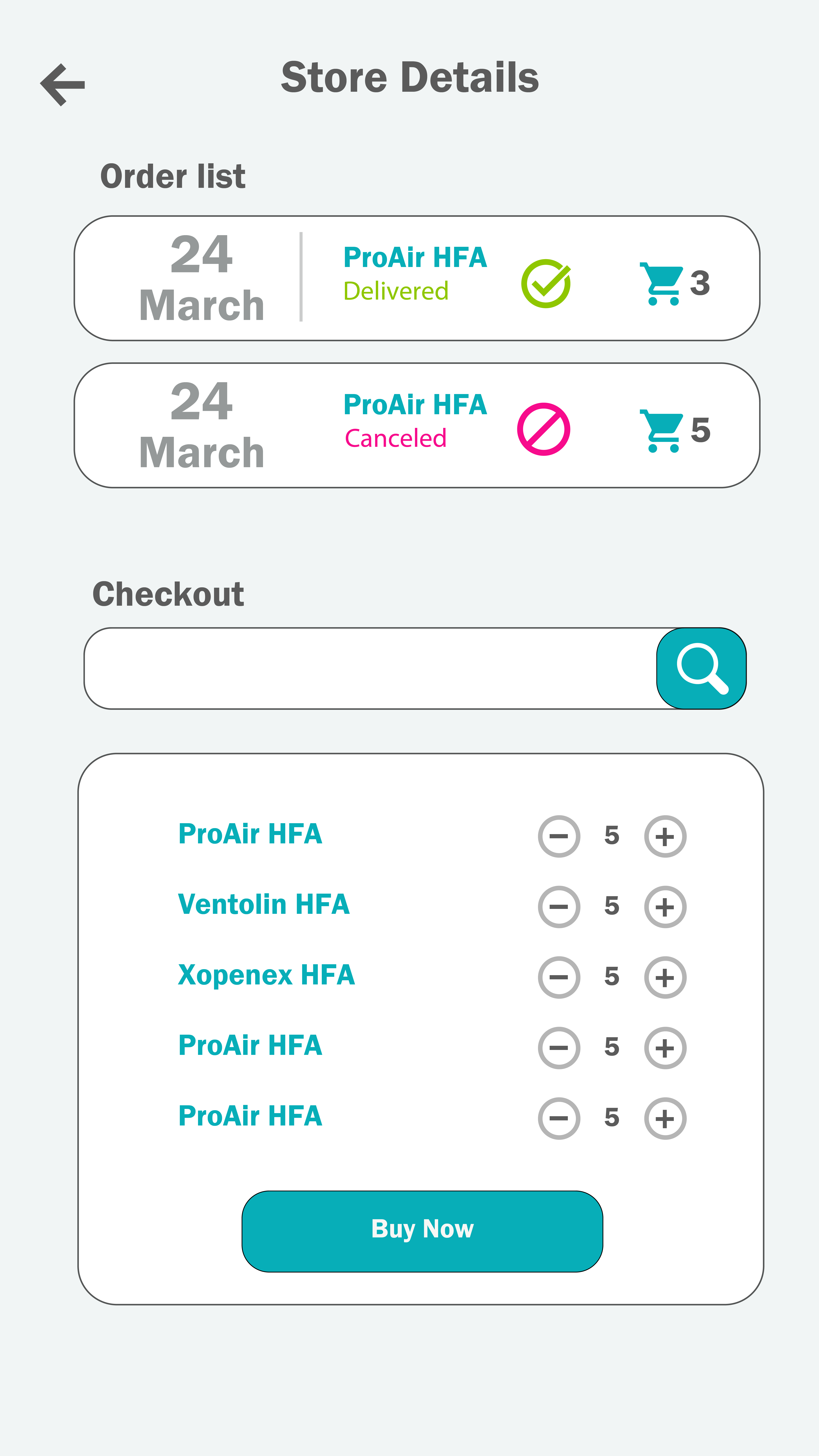Select Ventolin HFA product name
The height and width of the screenshot is (1456, 819).
tap(263, 904)
